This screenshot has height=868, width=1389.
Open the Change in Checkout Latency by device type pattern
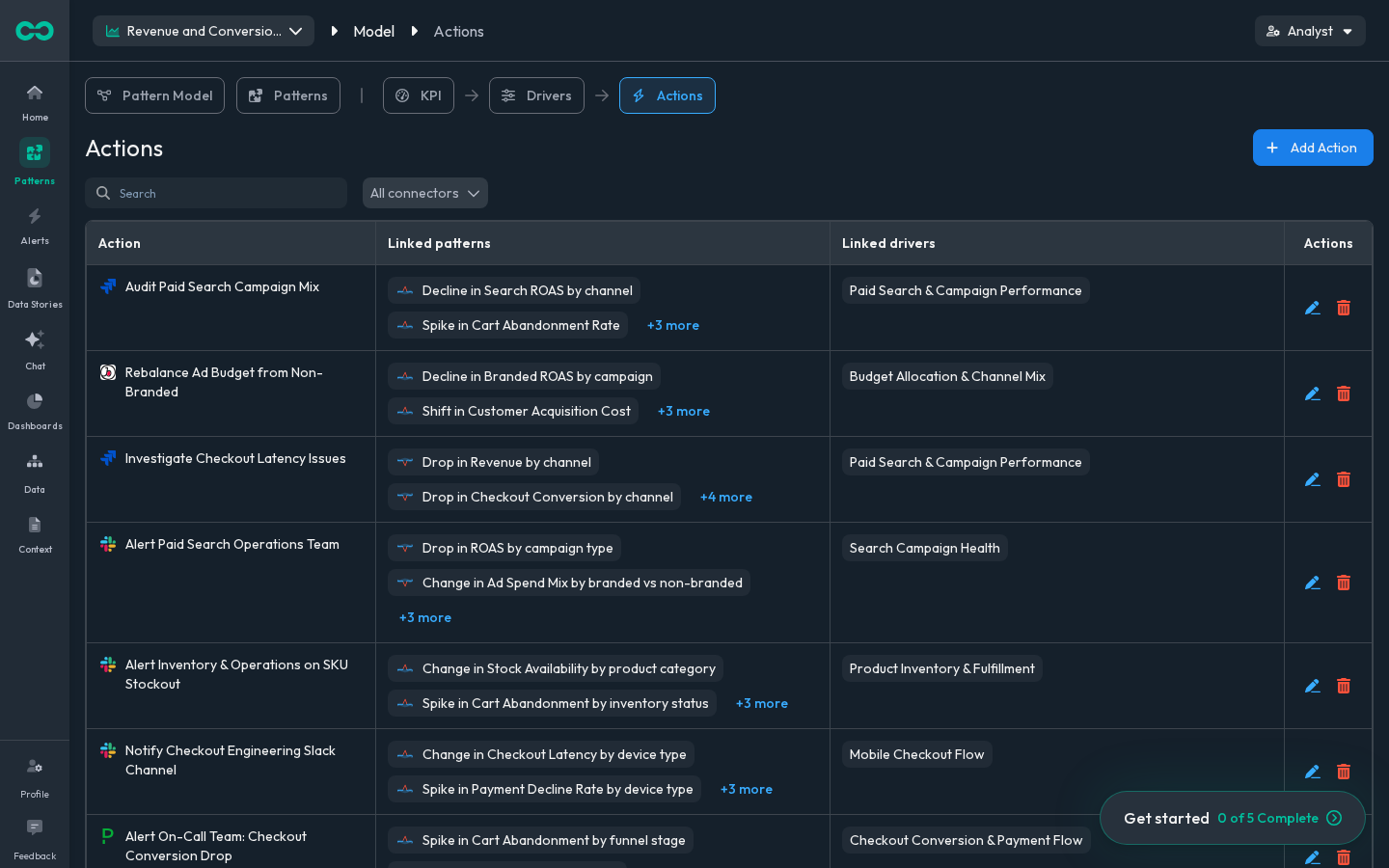[x=541, y=754]
